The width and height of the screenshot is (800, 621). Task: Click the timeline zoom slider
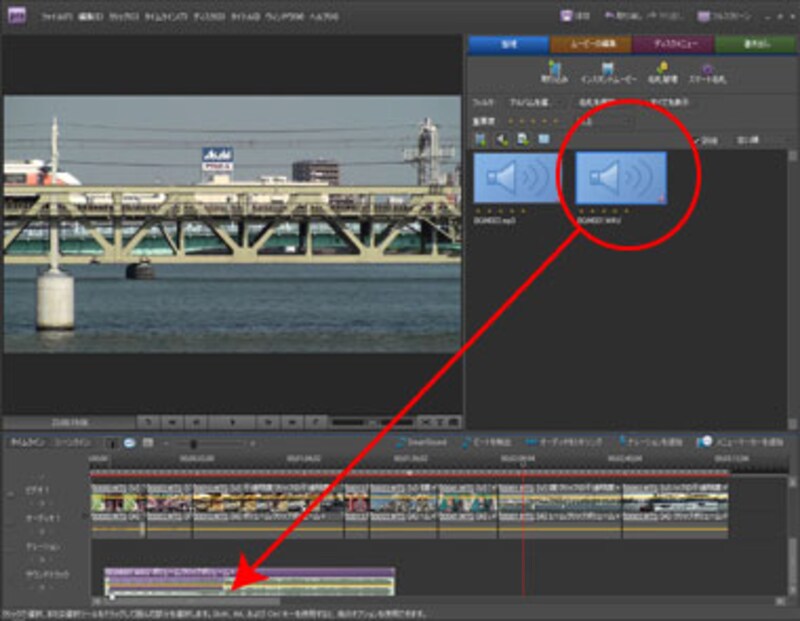click(x=193, y=443)
